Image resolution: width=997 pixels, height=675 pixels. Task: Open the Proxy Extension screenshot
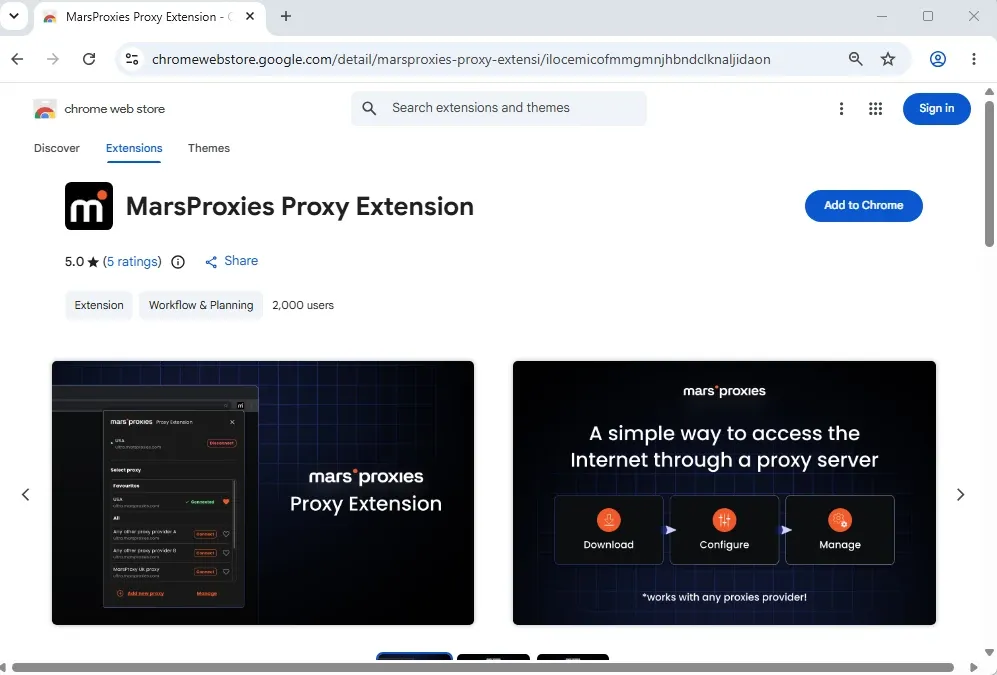click(x=263, y=493)
